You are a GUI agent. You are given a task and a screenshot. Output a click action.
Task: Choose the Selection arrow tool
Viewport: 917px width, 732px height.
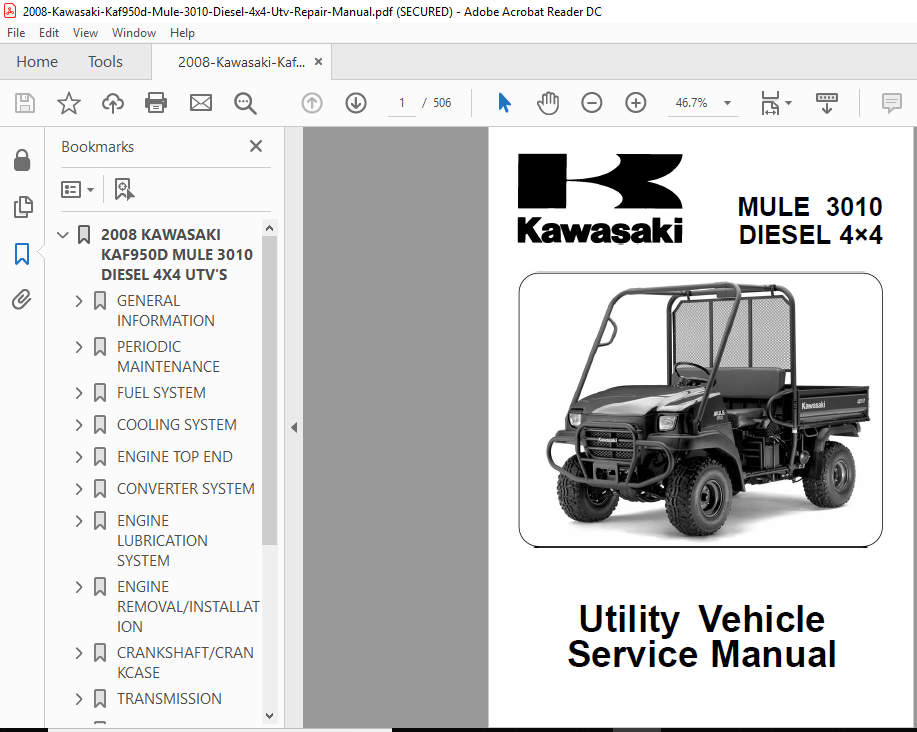[x=504, y=103]
